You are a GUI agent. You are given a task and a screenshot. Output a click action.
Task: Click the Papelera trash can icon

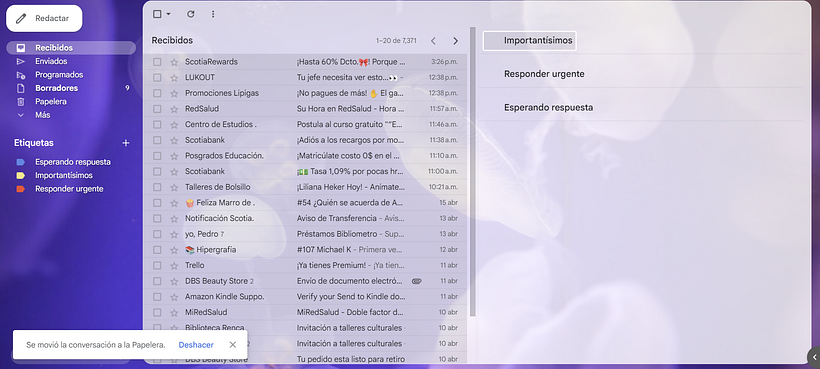pos(21,101)
